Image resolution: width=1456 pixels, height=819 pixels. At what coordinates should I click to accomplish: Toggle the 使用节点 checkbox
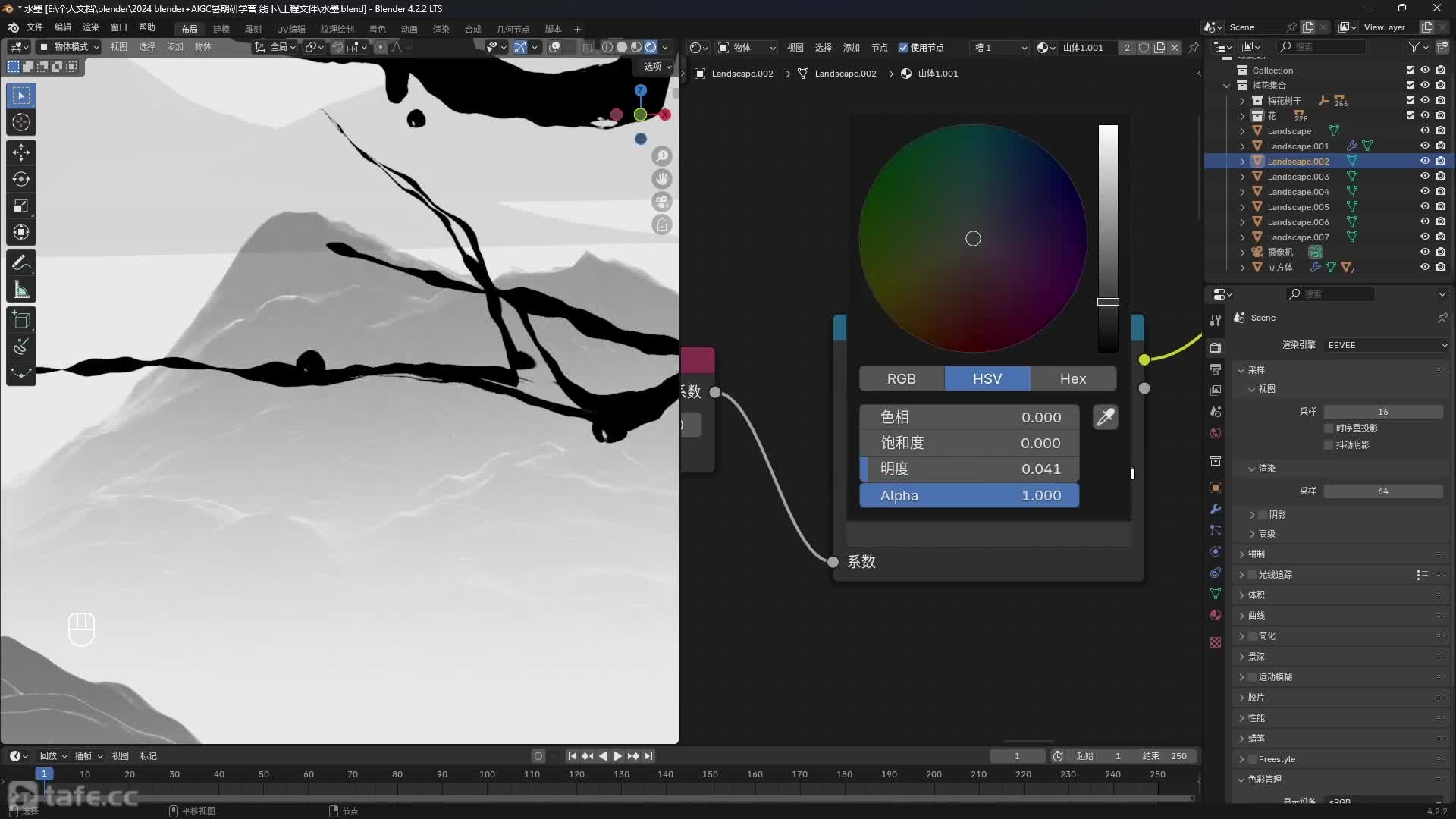pyautogui.click(x=903, y=47)
